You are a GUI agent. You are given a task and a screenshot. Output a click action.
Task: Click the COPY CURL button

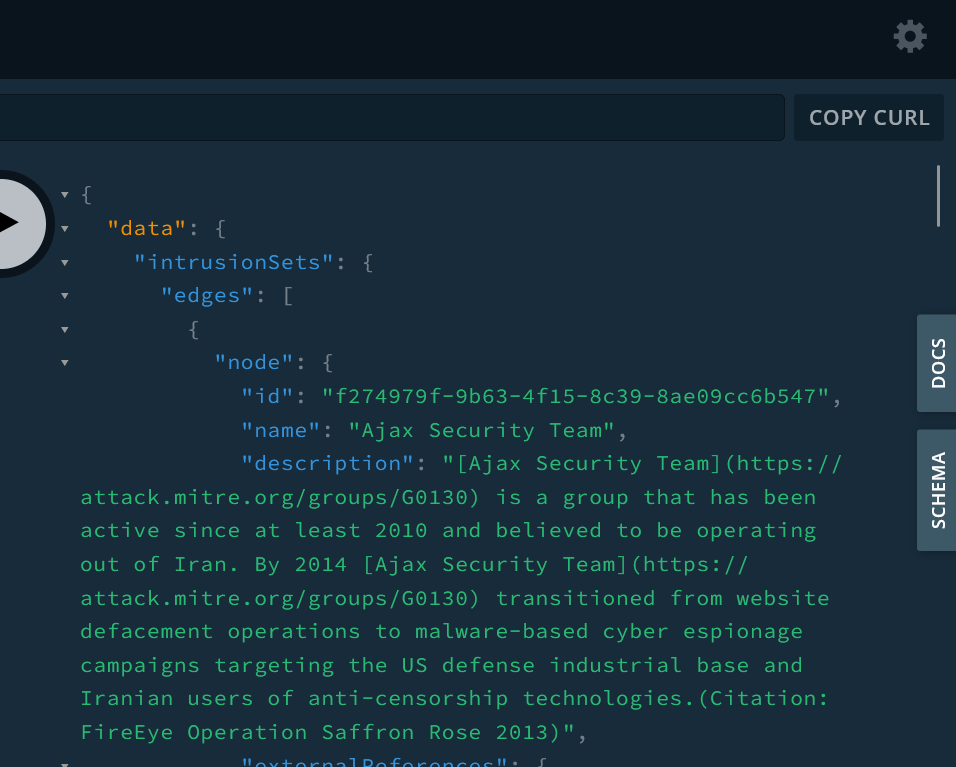pos(869,118)
